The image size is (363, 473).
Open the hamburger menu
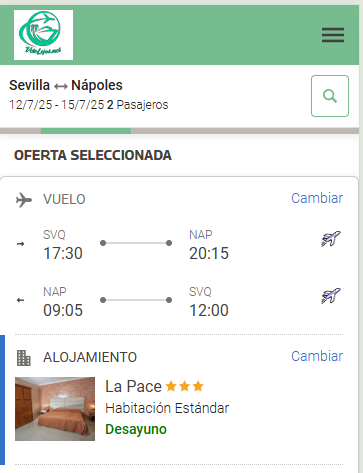[333, 35]
